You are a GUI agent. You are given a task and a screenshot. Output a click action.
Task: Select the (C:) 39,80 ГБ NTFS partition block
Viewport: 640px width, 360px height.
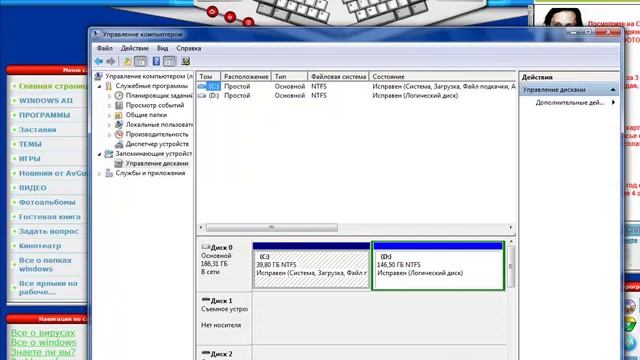pos(311,265)
